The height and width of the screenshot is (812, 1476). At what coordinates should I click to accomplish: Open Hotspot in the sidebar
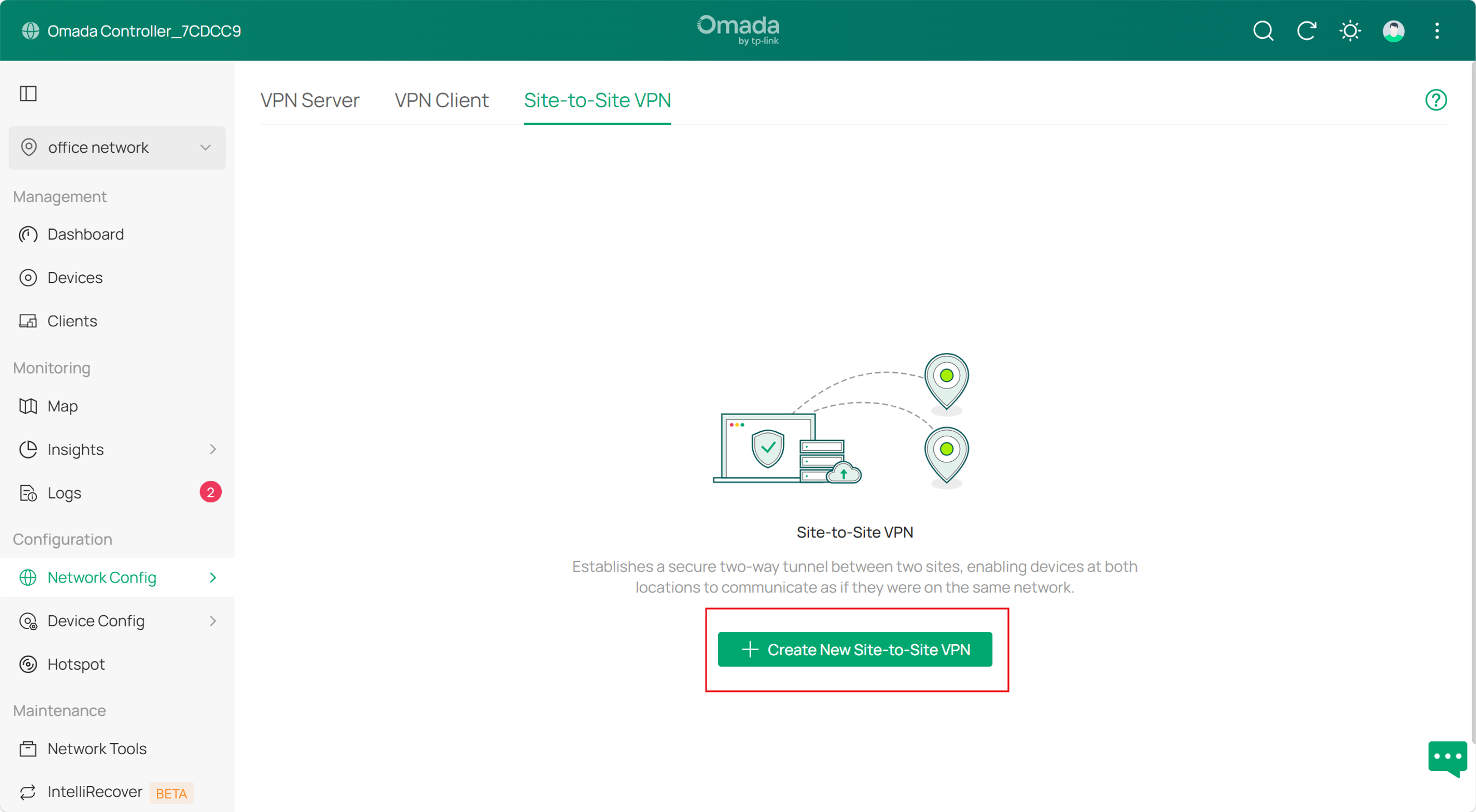click(117, 665)
